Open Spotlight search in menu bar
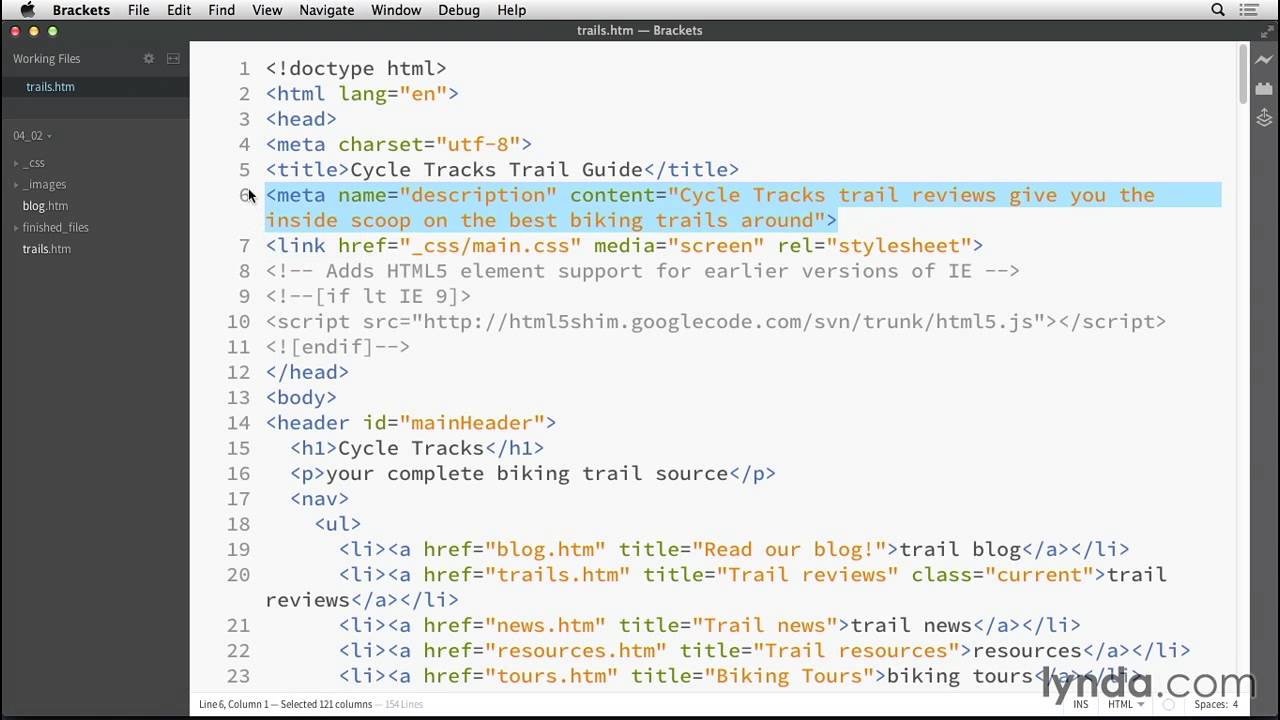The height and width of the screenshot is (720, 1280). [x=1218, y=10]
